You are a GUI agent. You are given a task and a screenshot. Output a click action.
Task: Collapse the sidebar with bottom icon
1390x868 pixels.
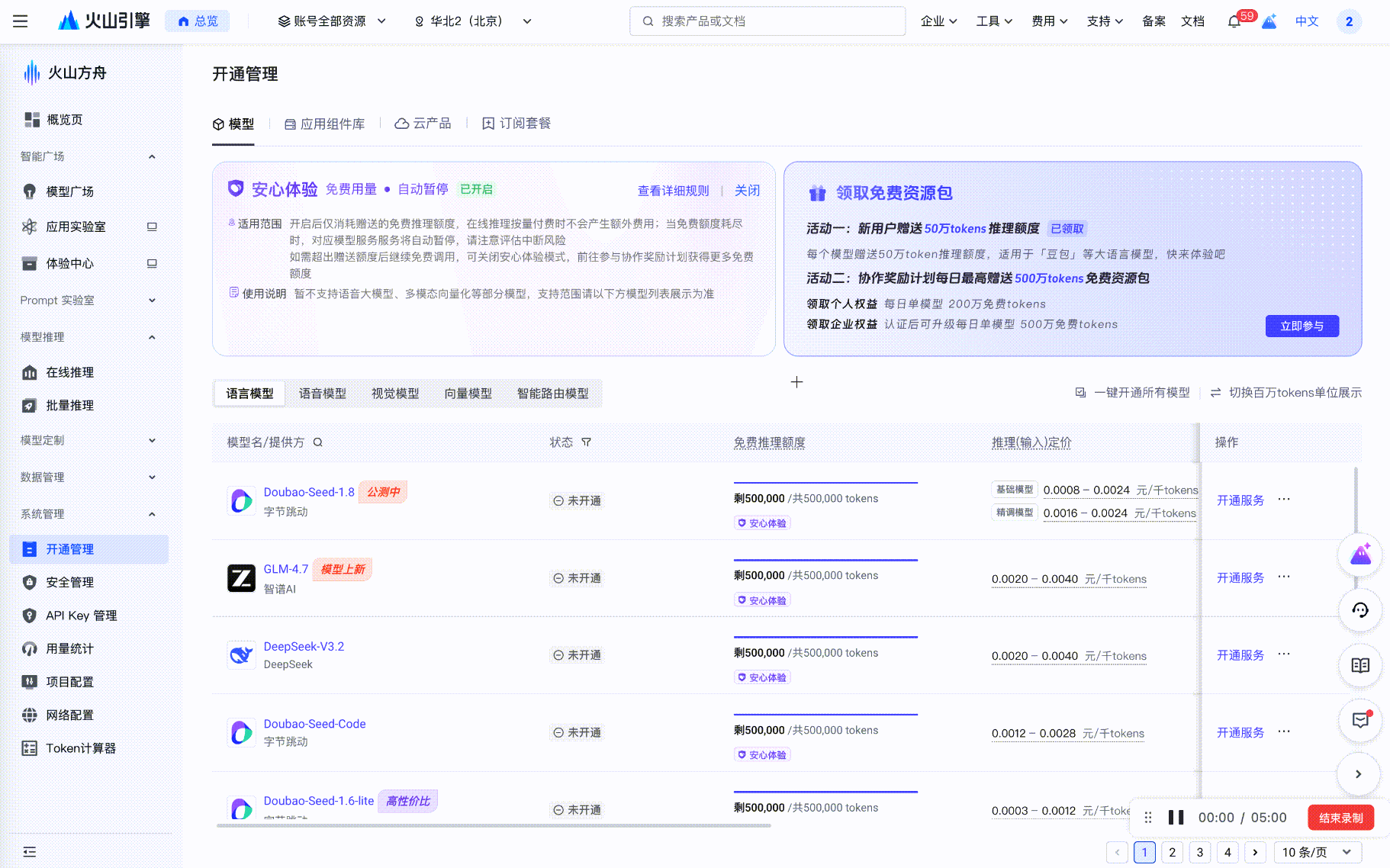click(x=30, y=852)
